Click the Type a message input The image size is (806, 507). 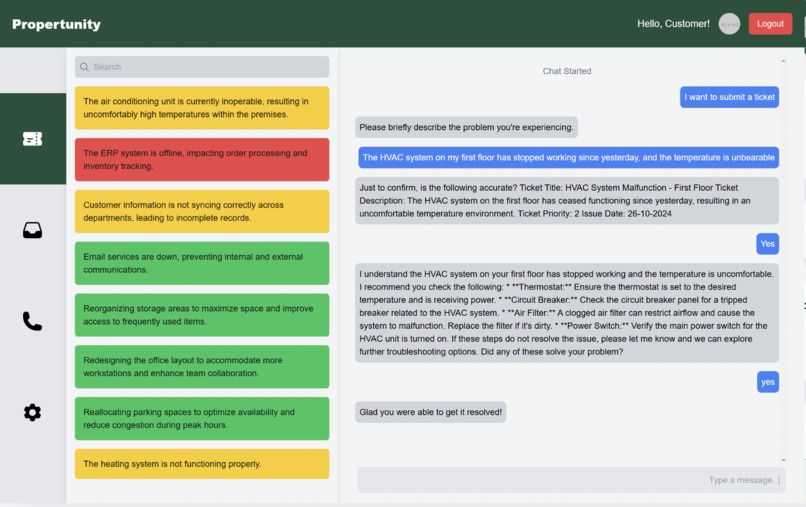[x=571, y=480]
